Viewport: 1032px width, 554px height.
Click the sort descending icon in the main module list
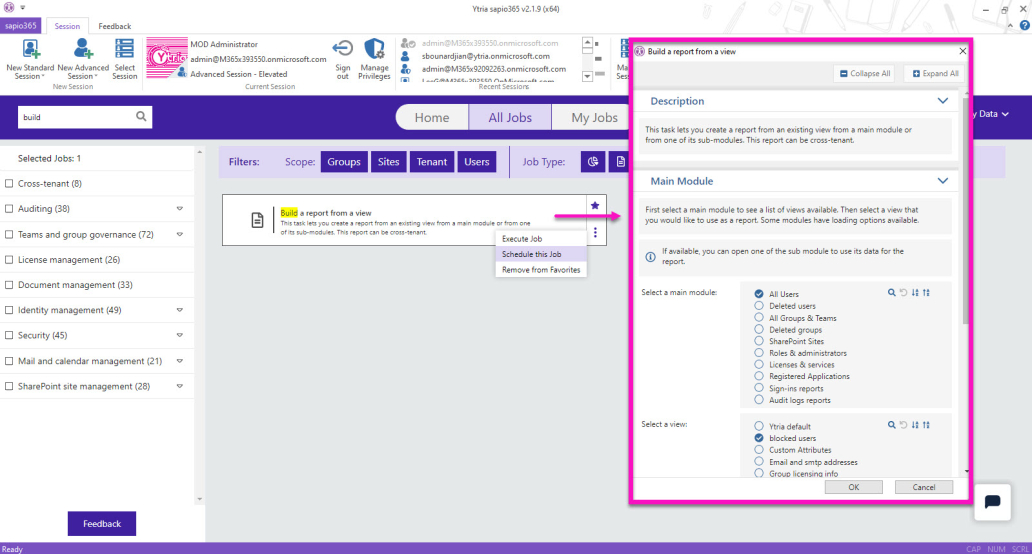[915, 293]
